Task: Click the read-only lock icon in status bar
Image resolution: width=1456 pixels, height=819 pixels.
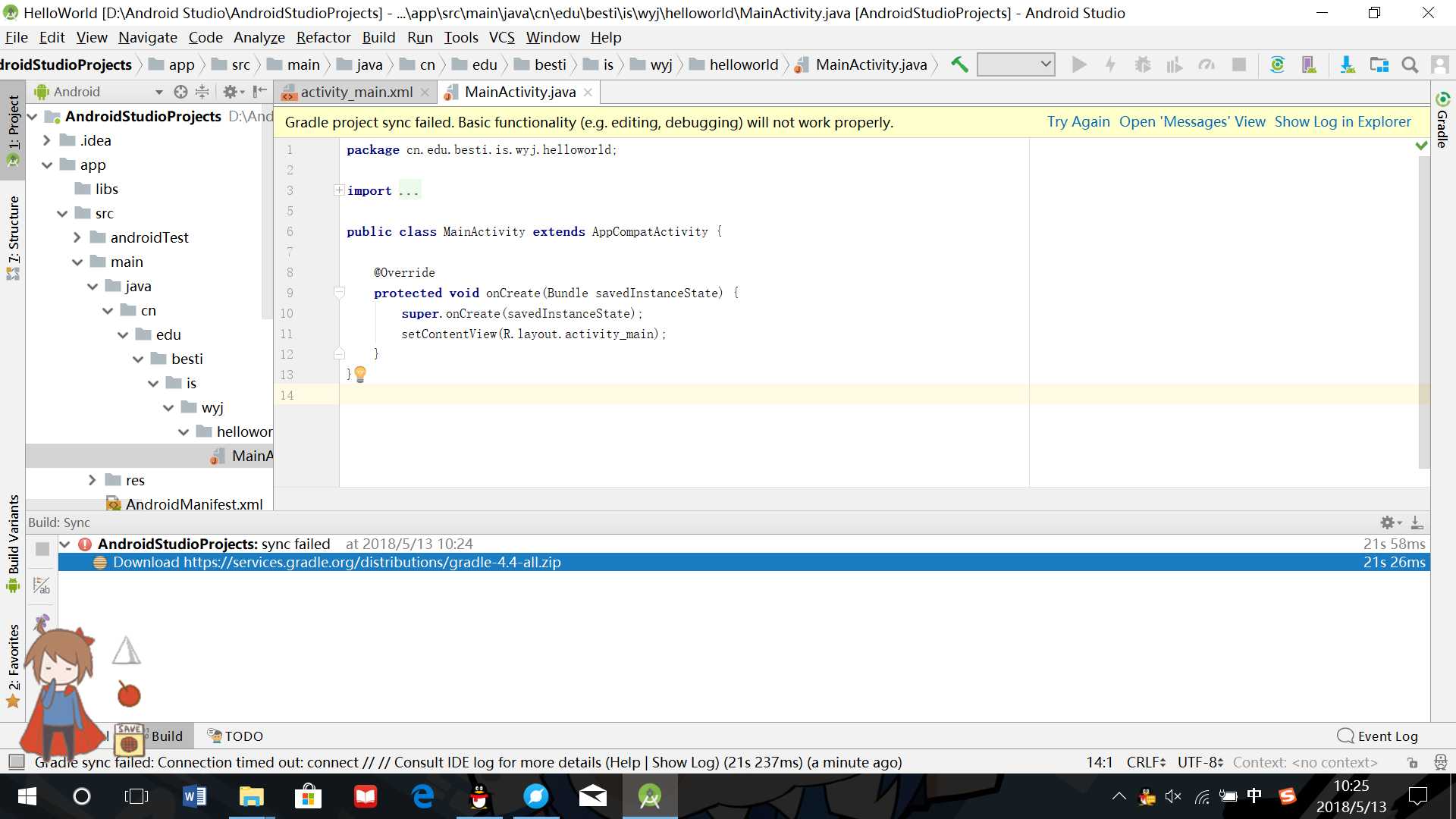Action: pyautogui.click(x=1412, y=763)
